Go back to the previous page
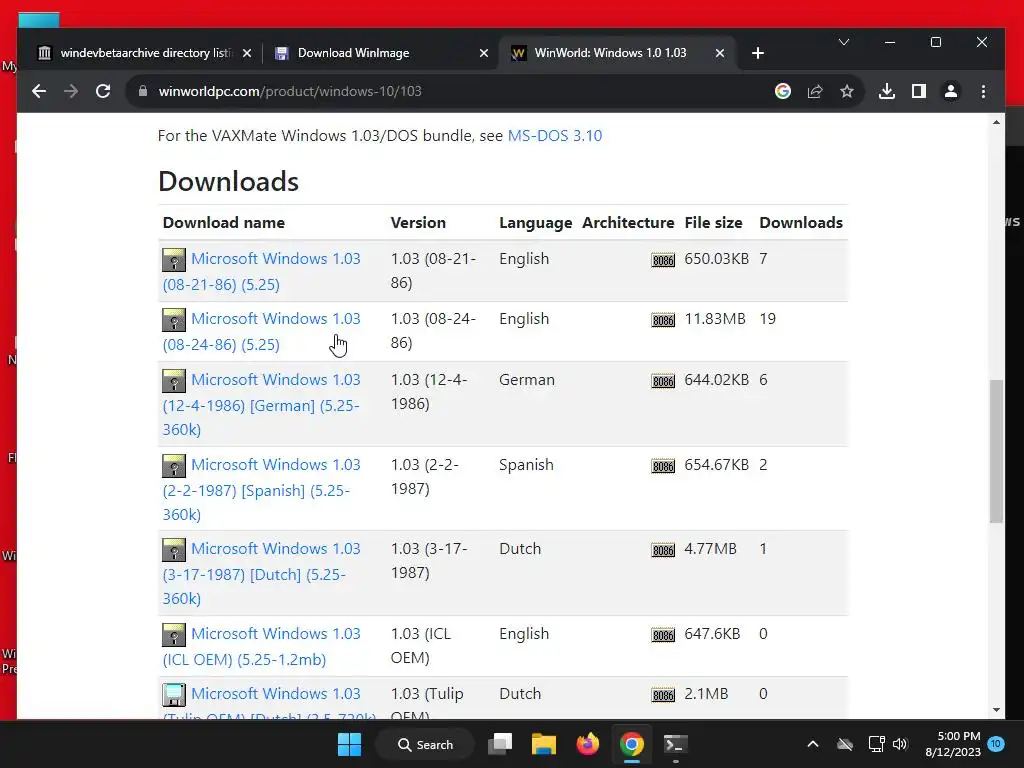Screen dimensions: 1024x768 coord(39,91)
